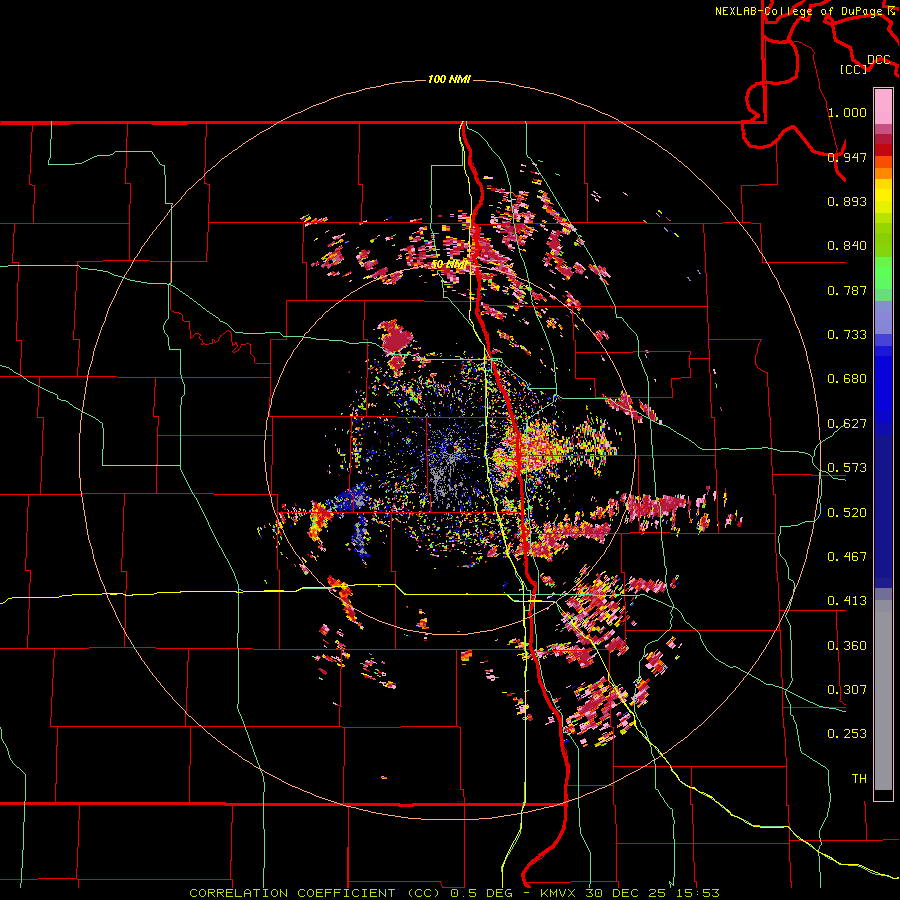Select the 0.893 scale value
Viewport: 900px width, 900px height.
[x=847, y=201]
